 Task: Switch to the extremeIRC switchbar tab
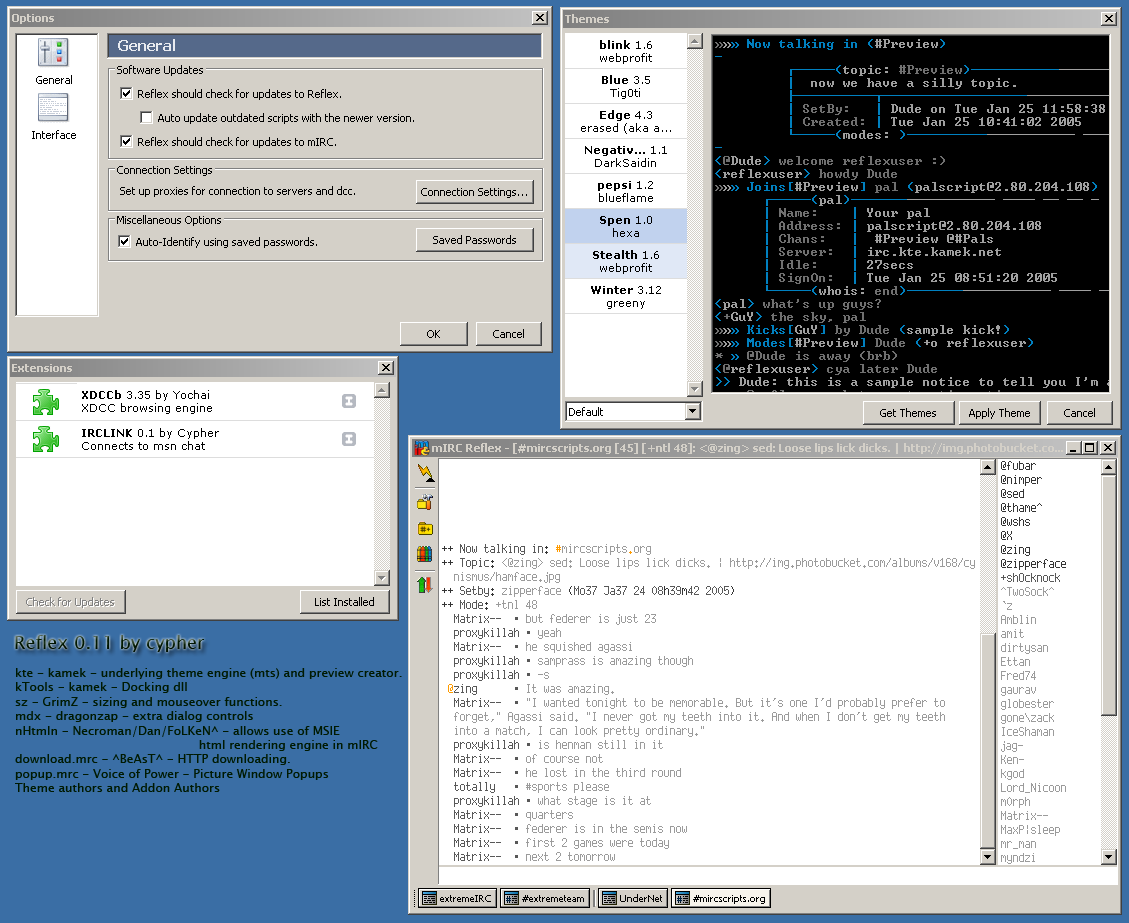457,898
